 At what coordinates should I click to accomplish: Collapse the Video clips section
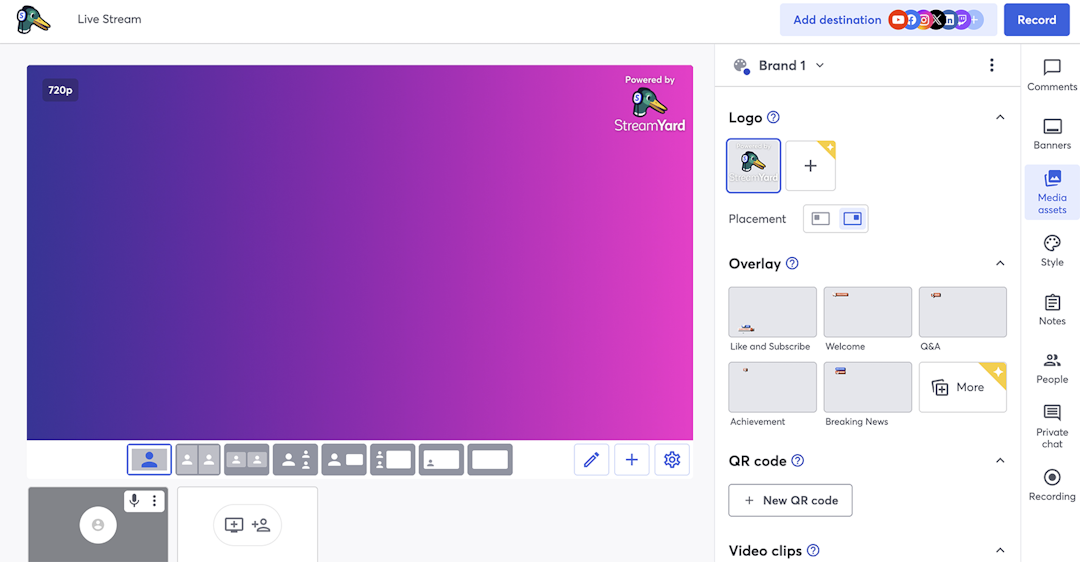(x=999, y=550)
